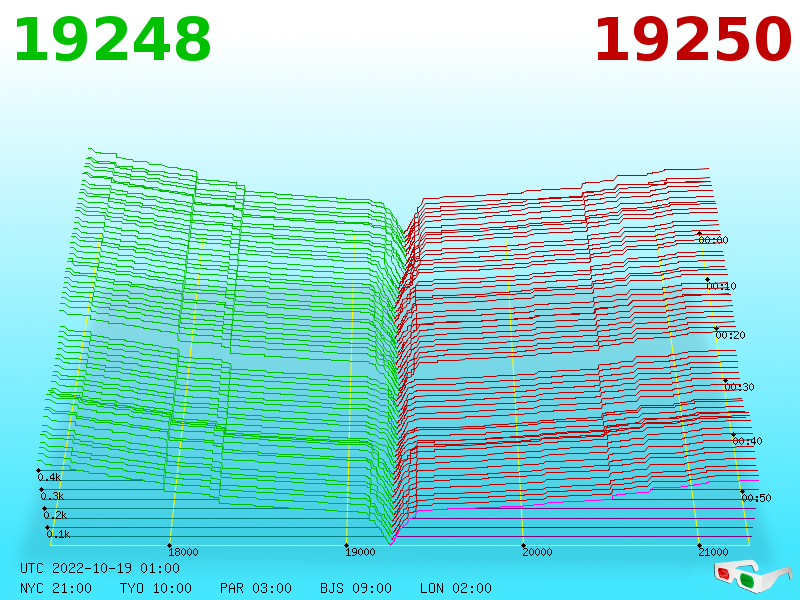Click the 0.1k volume axis label
Image resolution: width=800 pixels, height=600 pixels.
click(59, 534)
